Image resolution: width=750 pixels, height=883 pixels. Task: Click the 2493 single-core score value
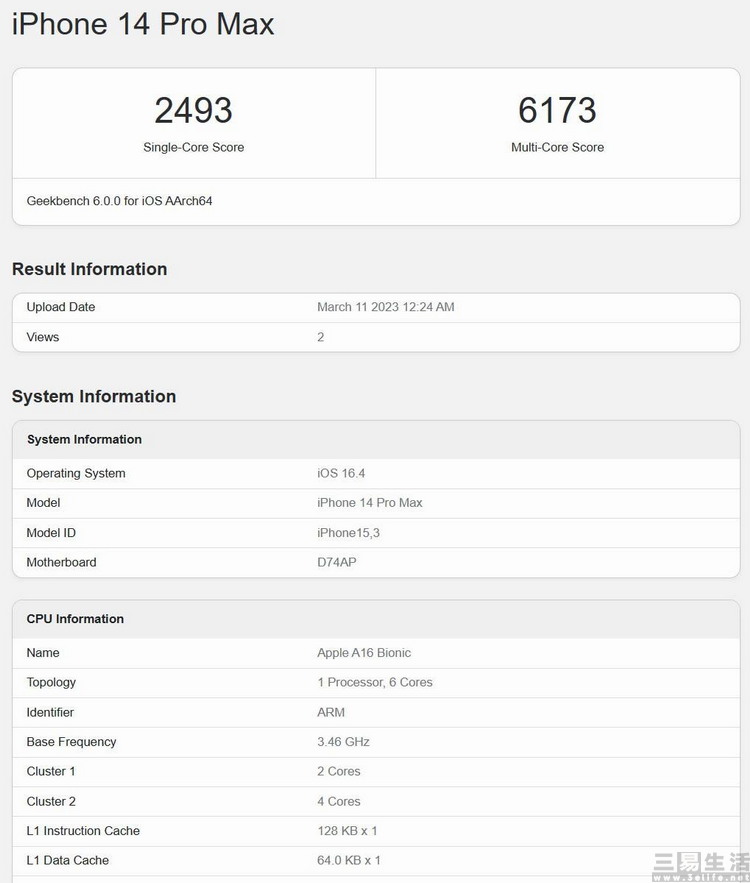tap(193, 111)
